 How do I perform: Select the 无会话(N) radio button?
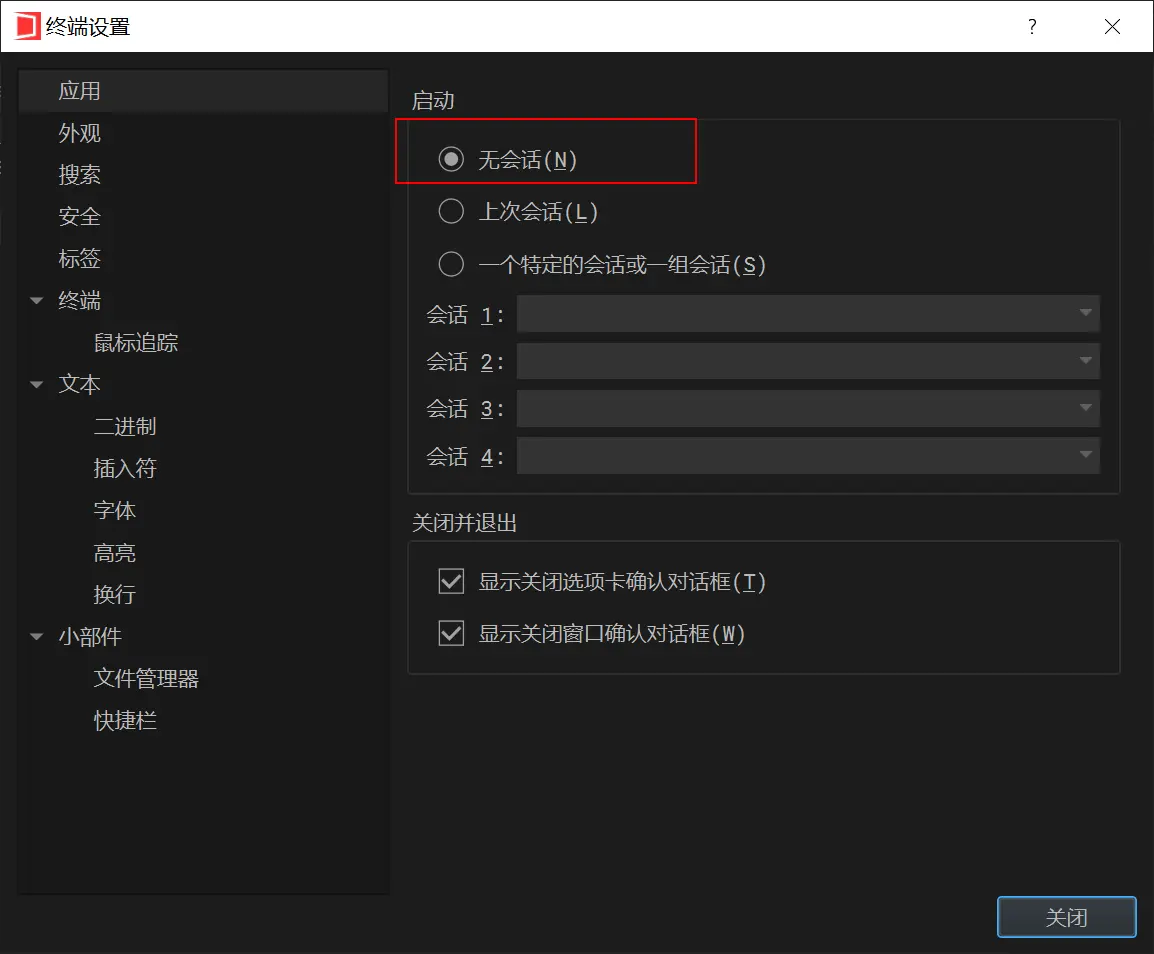click(x=451, y=159)
